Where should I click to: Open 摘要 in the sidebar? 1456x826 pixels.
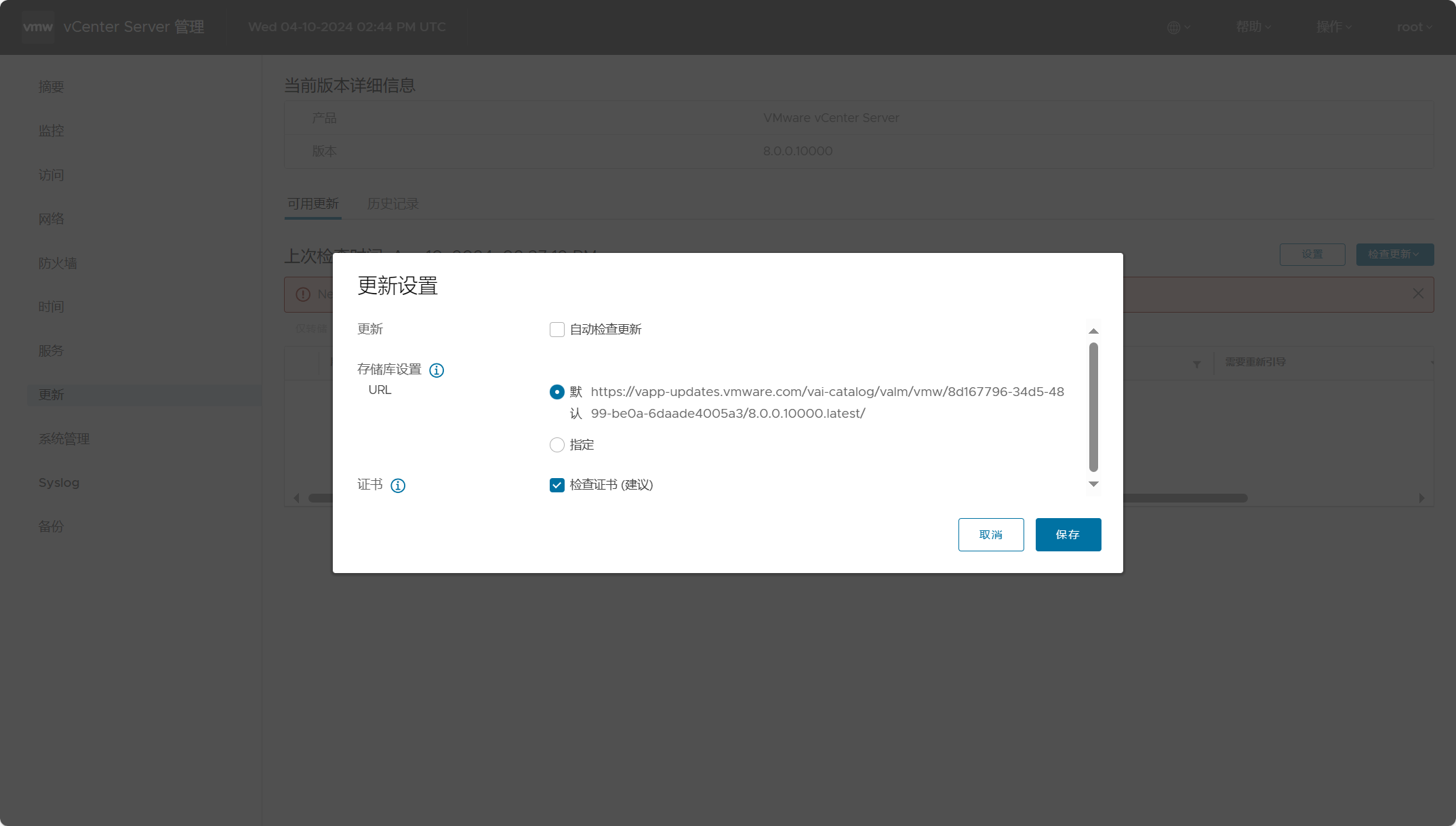pyautogui.click(x=52, y=87)
